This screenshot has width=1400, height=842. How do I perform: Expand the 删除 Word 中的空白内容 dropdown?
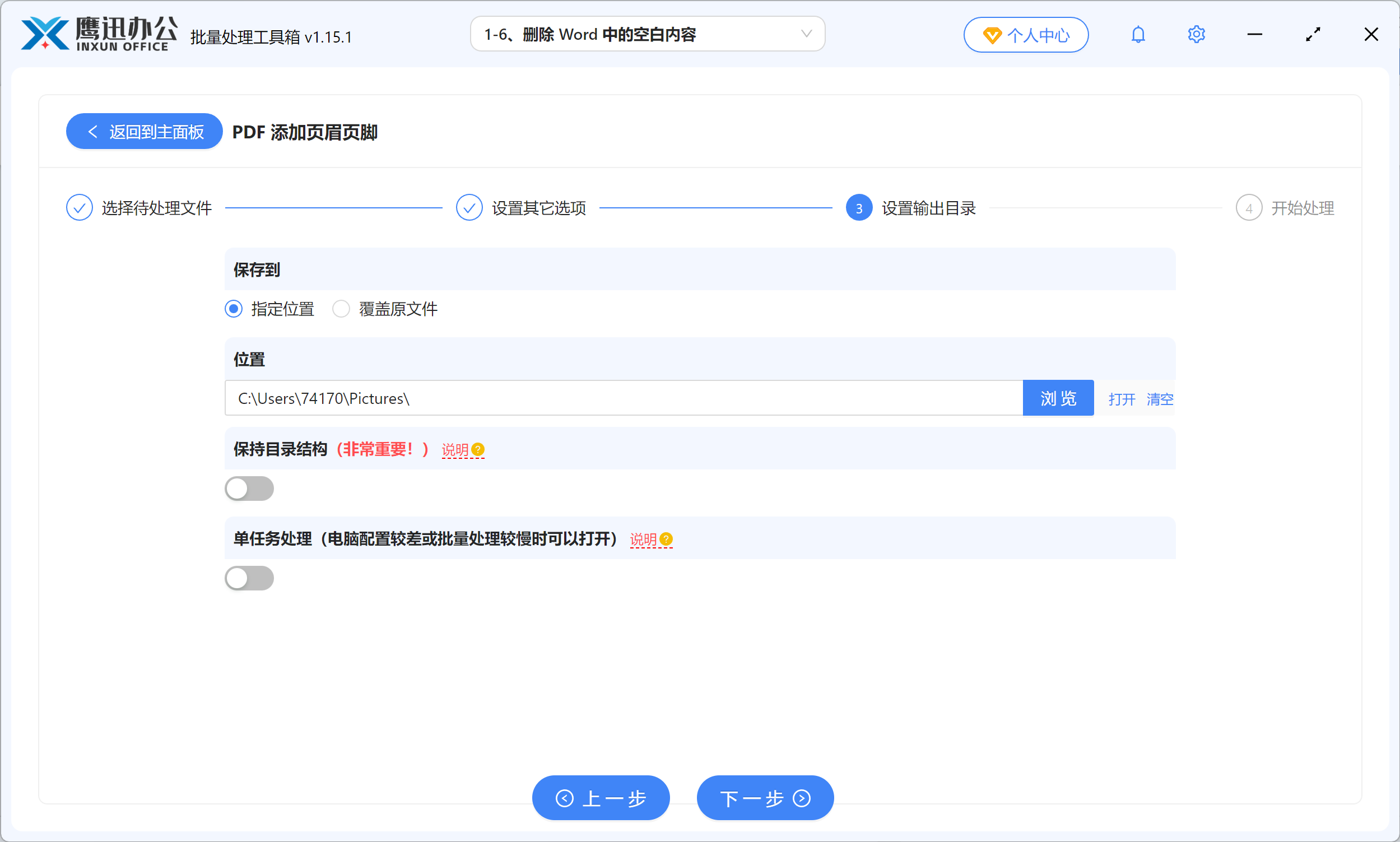pos(647,34)
